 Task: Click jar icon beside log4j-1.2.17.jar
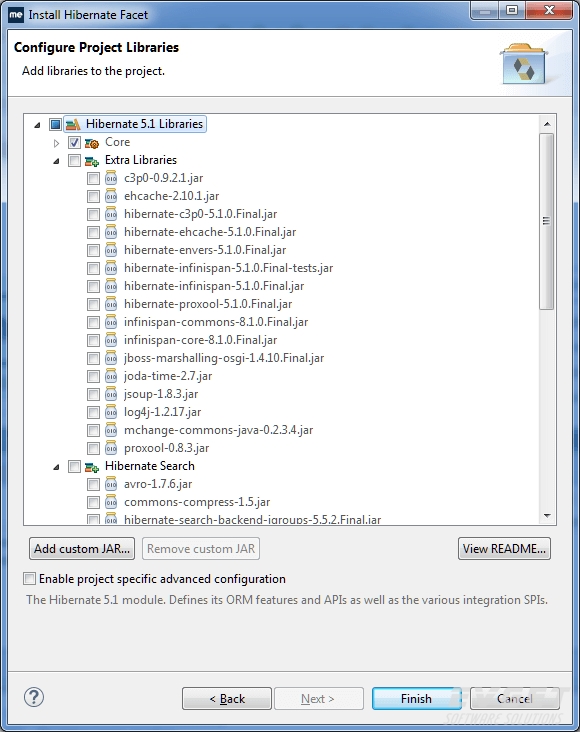(x=111, y=412)
